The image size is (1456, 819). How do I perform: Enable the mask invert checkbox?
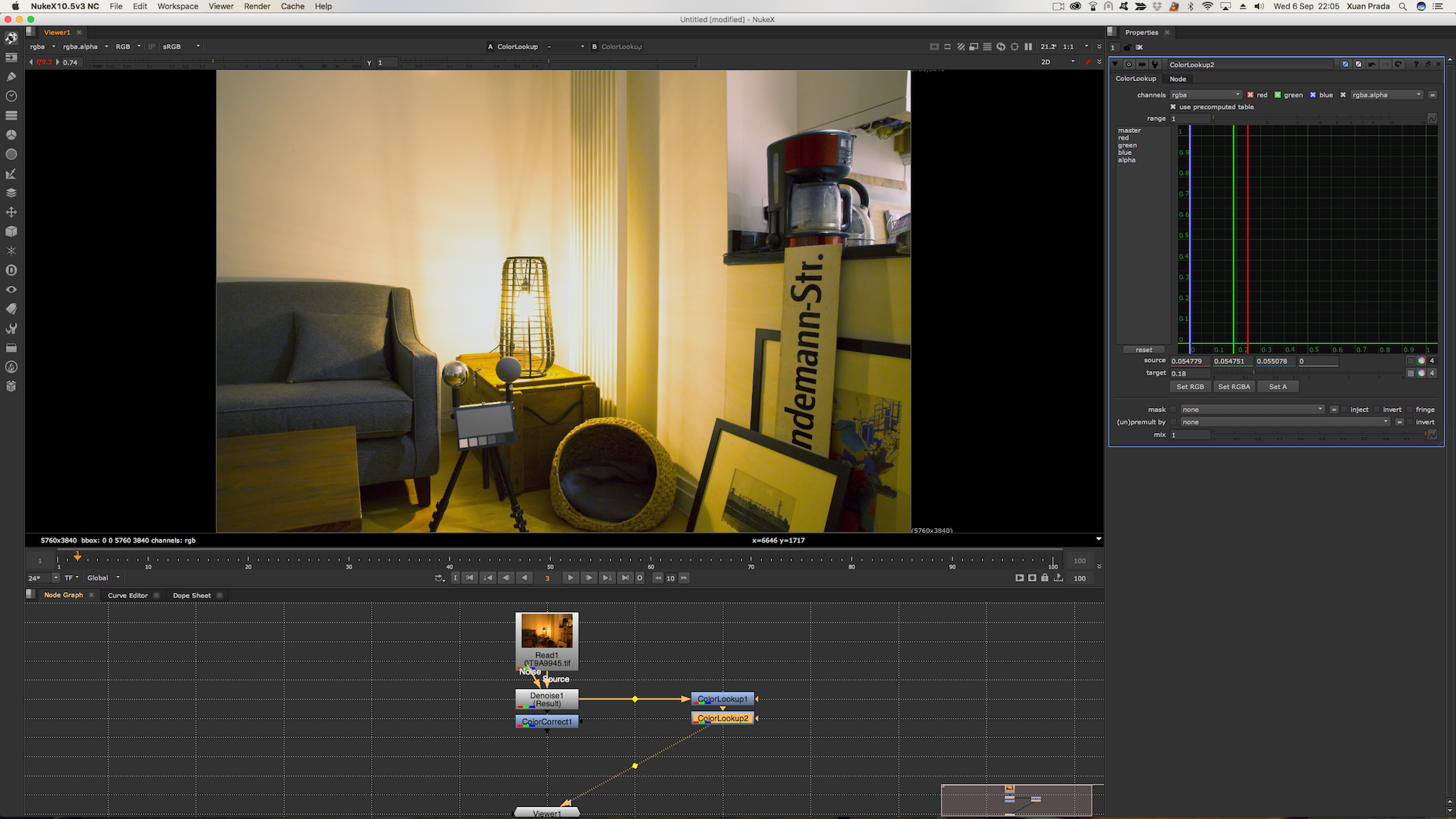click(1377, 409)
